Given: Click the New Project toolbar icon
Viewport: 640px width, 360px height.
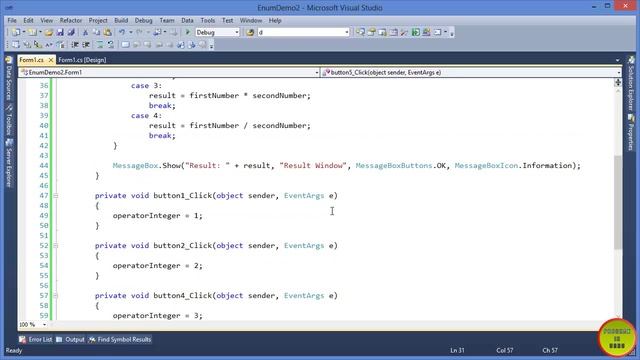Looking at the screenshot, I should 16,32.
